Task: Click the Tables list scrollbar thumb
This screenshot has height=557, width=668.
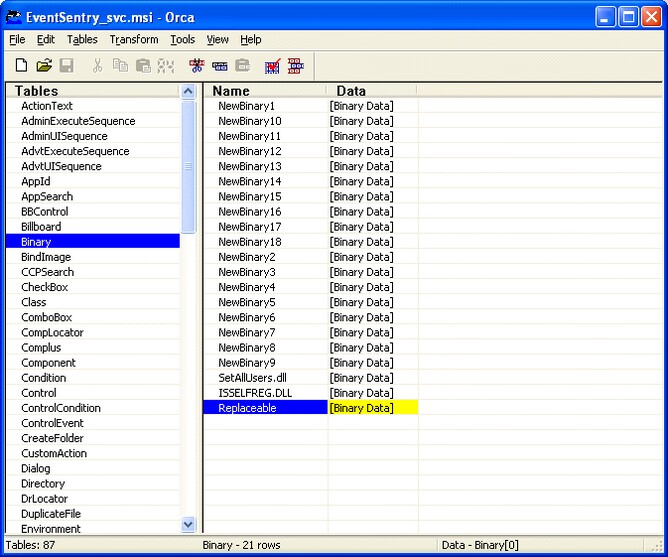Action: (188, 167)
